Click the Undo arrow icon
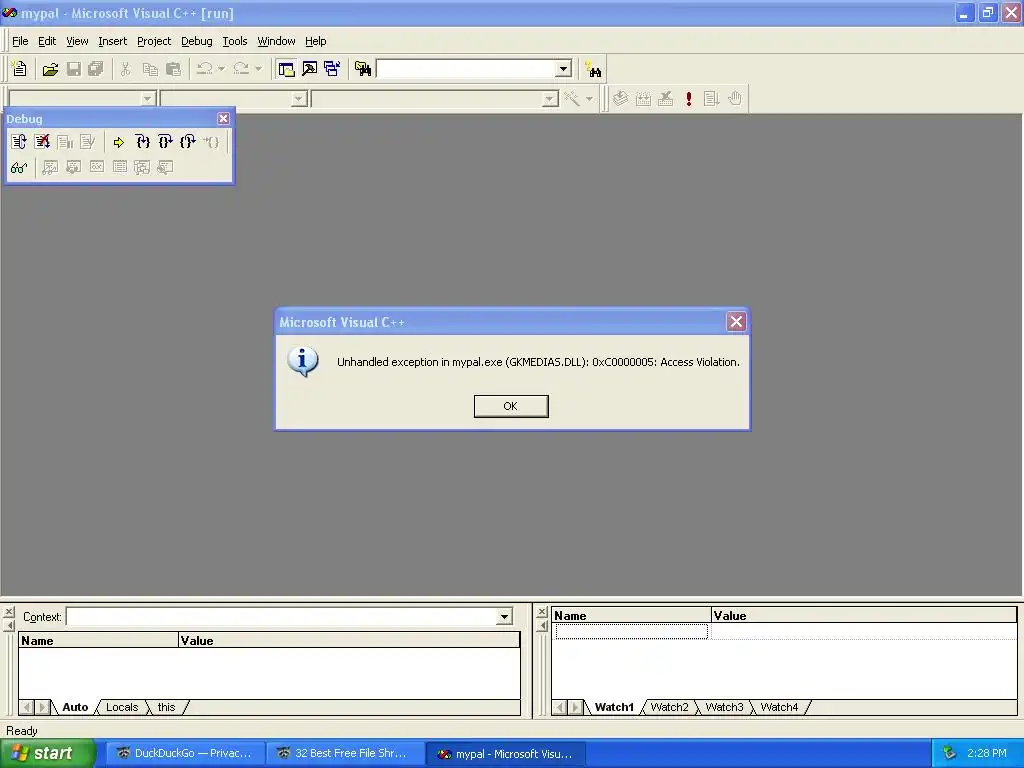 204,69
